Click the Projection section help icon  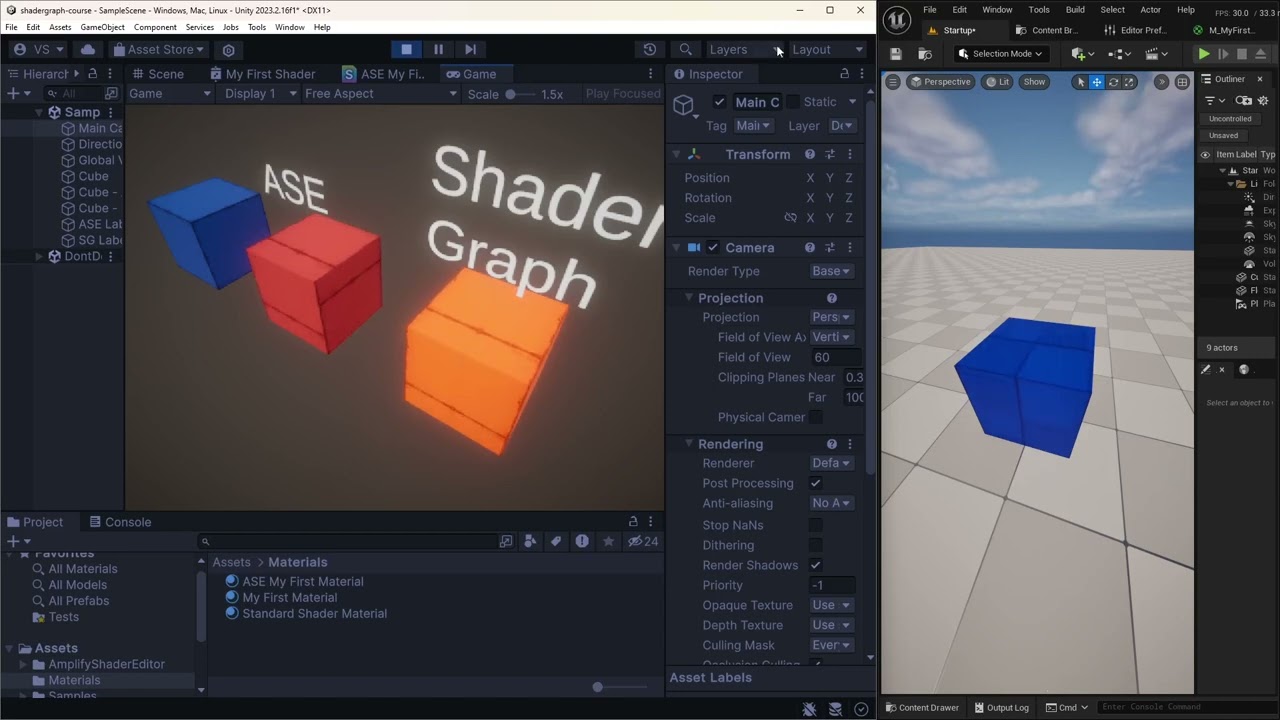(831, 298)
